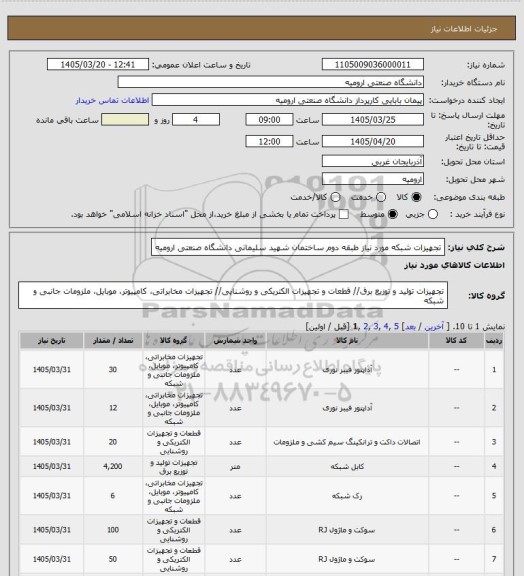This screenshot has width=524, height=576.
Task: Go to results page 2
Action: pos(366,326)
